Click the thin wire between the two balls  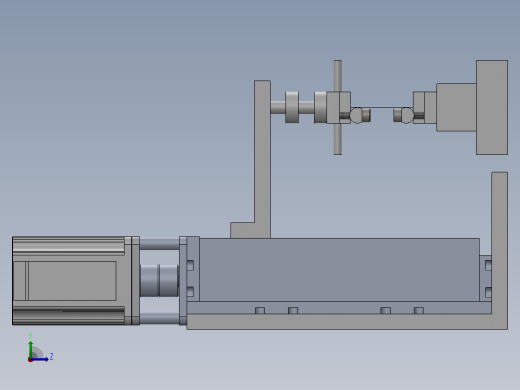(382, 107)
